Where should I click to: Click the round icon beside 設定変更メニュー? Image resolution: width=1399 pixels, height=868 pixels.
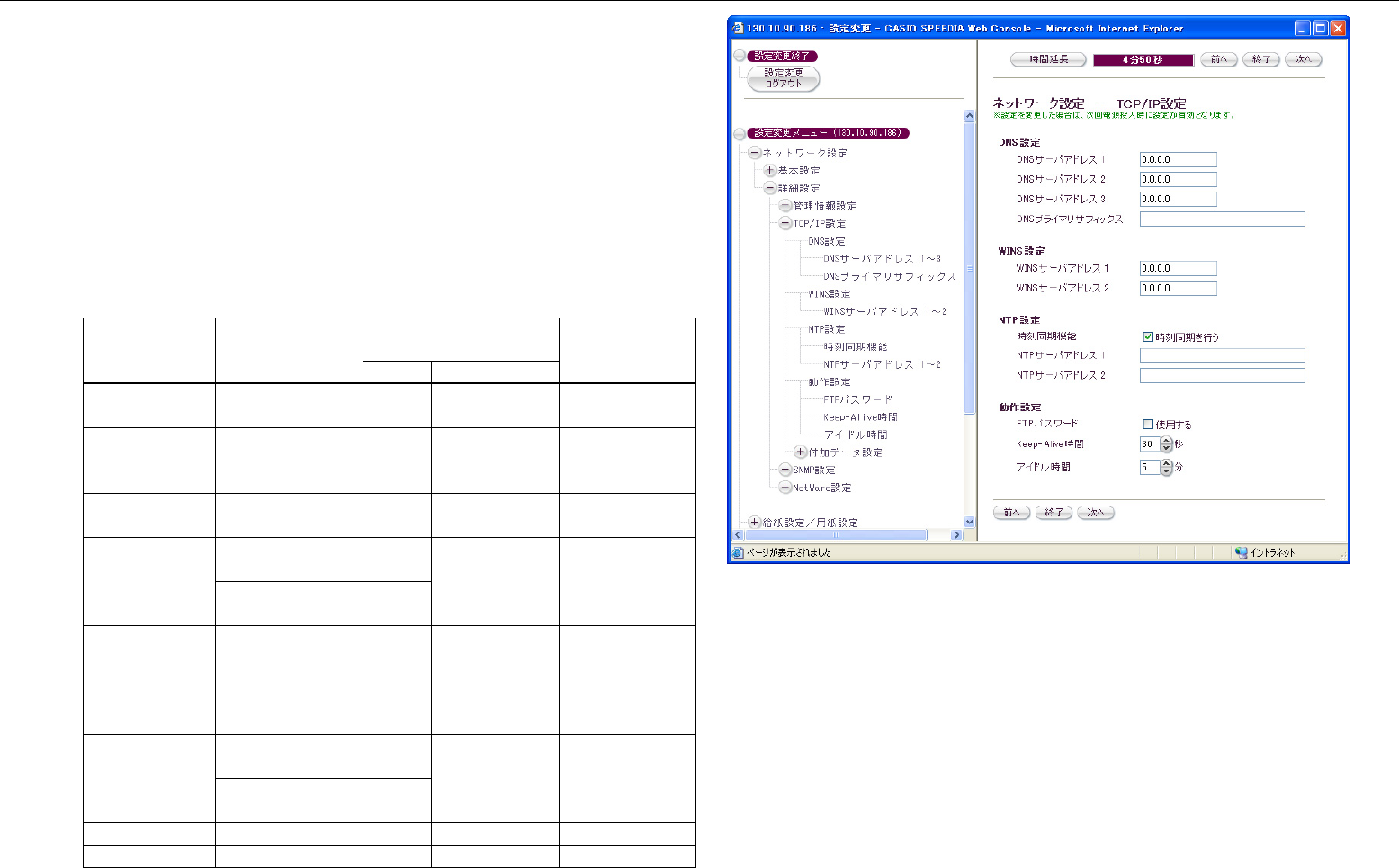coord(740,133)
